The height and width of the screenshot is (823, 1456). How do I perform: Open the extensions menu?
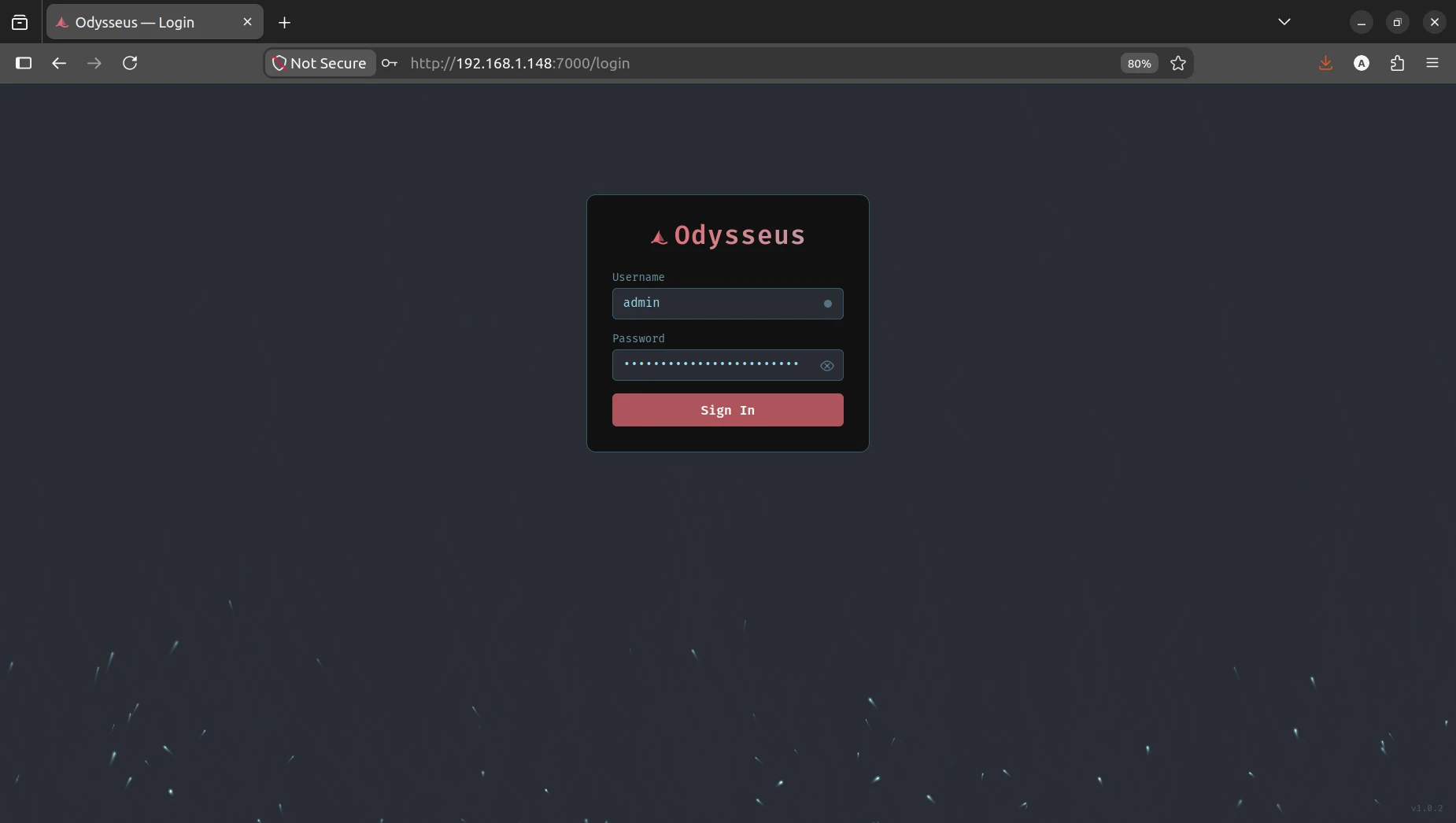click(x=1398, y=63)
